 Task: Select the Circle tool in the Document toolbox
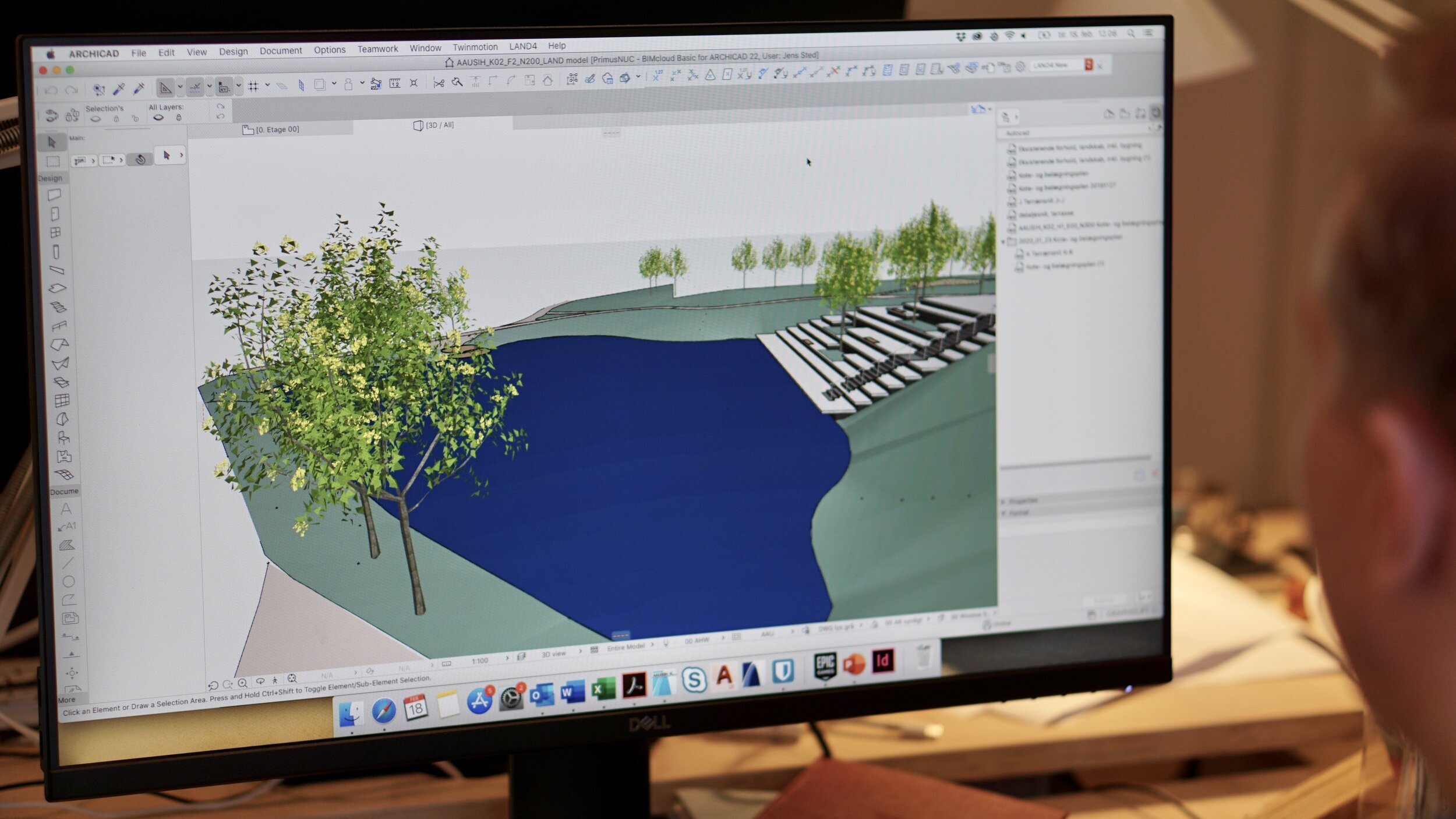click(x=68, y=581)
